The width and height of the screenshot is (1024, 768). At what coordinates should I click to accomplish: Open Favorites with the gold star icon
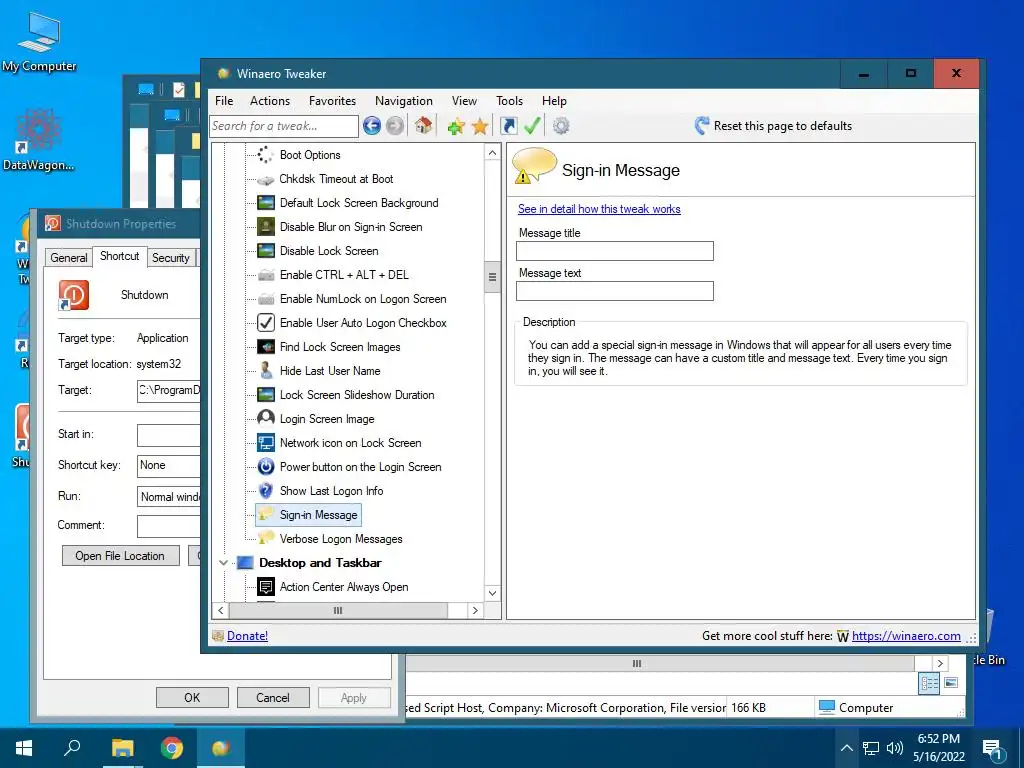479,125
